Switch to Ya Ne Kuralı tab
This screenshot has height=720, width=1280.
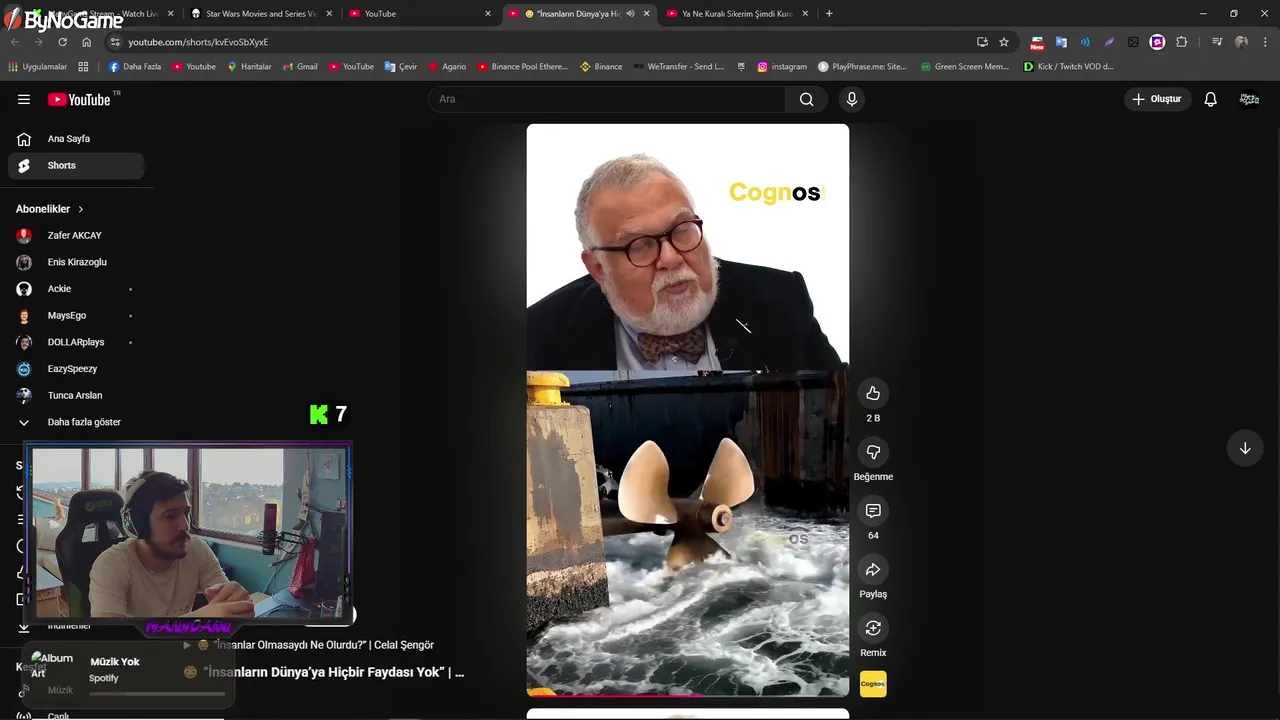(x=739, y=13)
